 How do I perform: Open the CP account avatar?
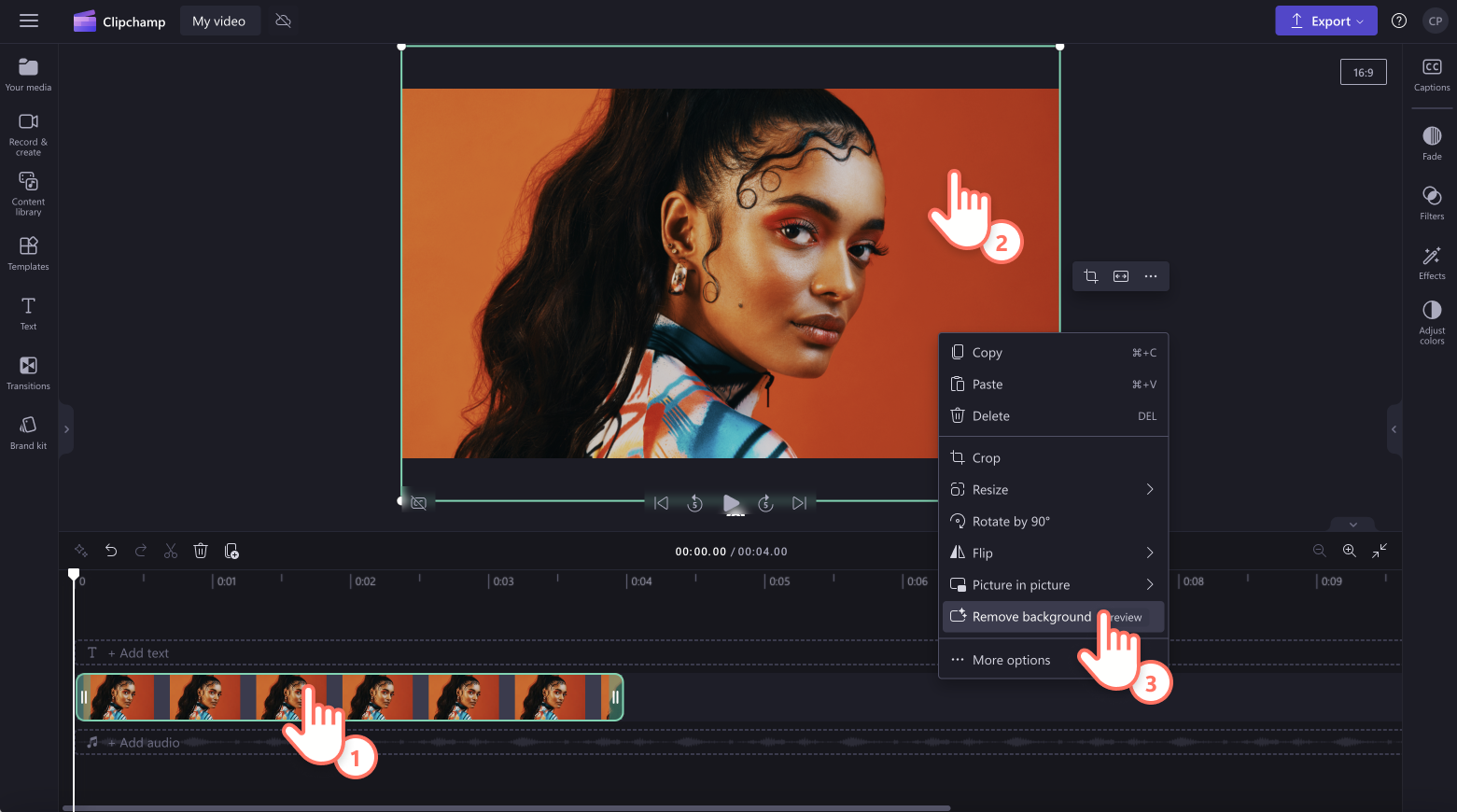coord(1436,21)
